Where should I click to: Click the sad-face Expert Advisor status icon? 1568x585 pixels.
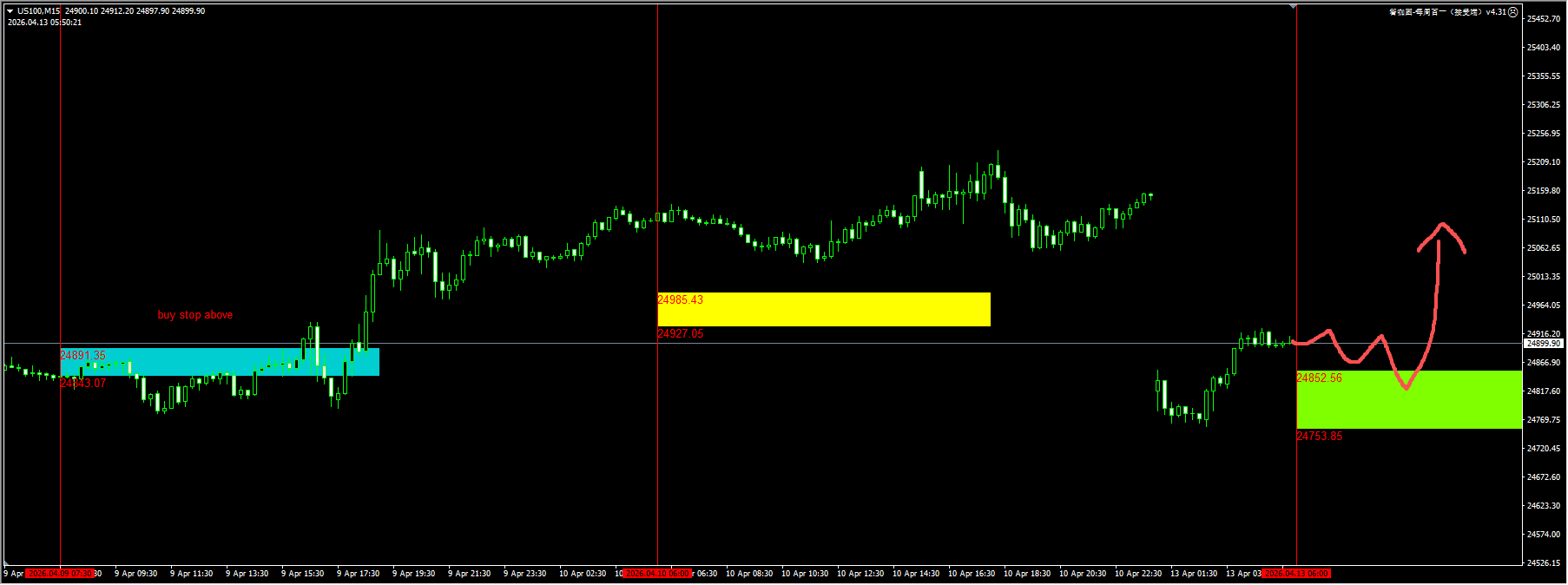pos(1513,12)
